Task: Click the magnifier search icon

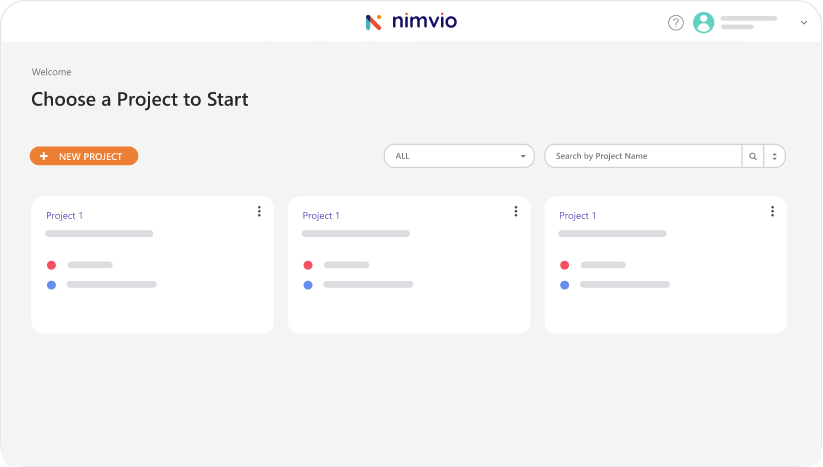Action: [x=753, y=156]
